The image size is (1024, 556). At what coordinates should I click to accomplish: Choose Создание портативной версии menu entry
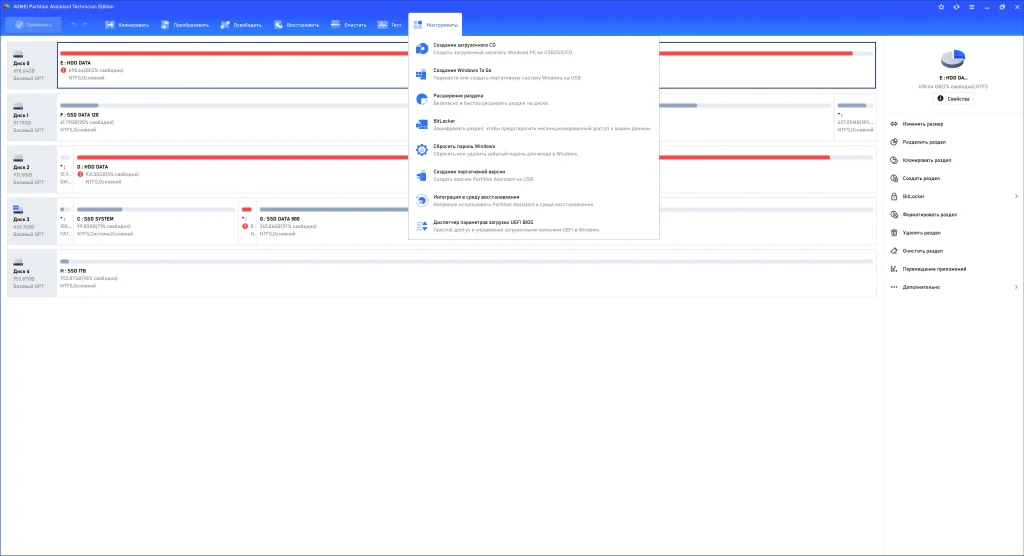click(x=534, y=175)
